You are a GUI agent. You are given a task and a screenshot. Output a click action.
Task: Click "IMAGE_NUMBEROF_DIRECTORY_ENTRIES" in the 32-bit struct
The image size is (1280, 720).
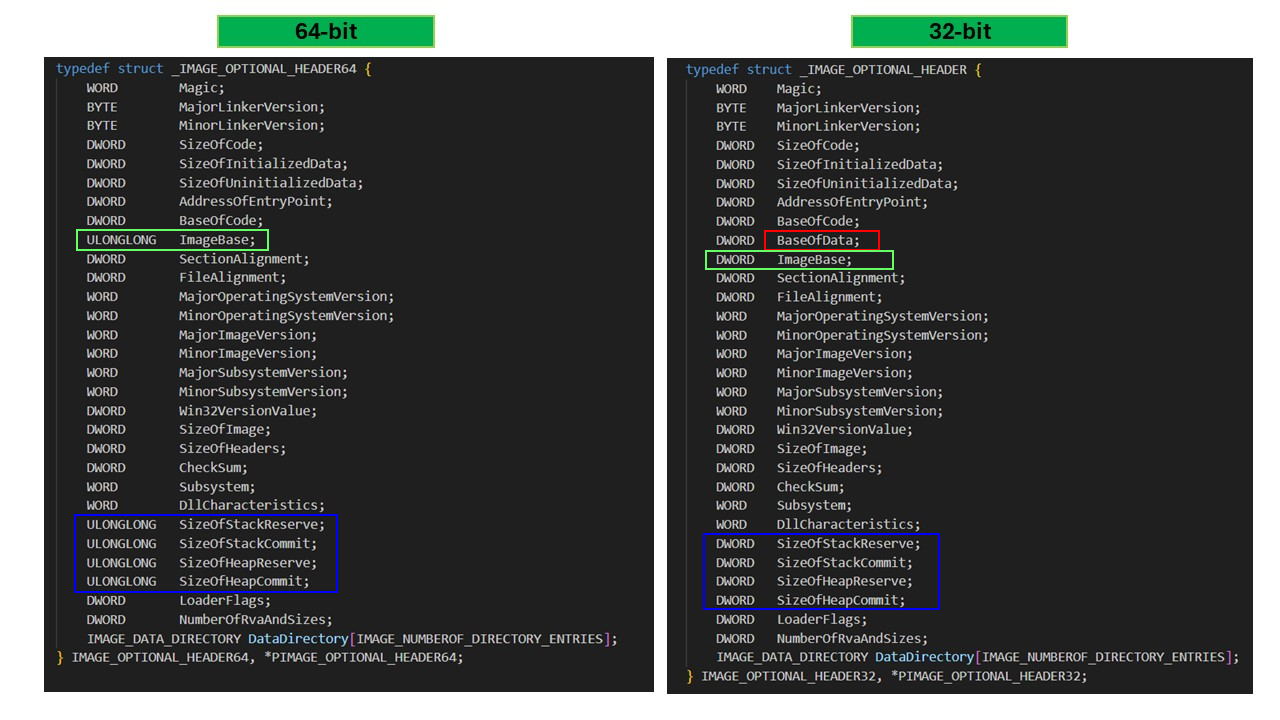pyautogui.click(x=1104, y=657)
